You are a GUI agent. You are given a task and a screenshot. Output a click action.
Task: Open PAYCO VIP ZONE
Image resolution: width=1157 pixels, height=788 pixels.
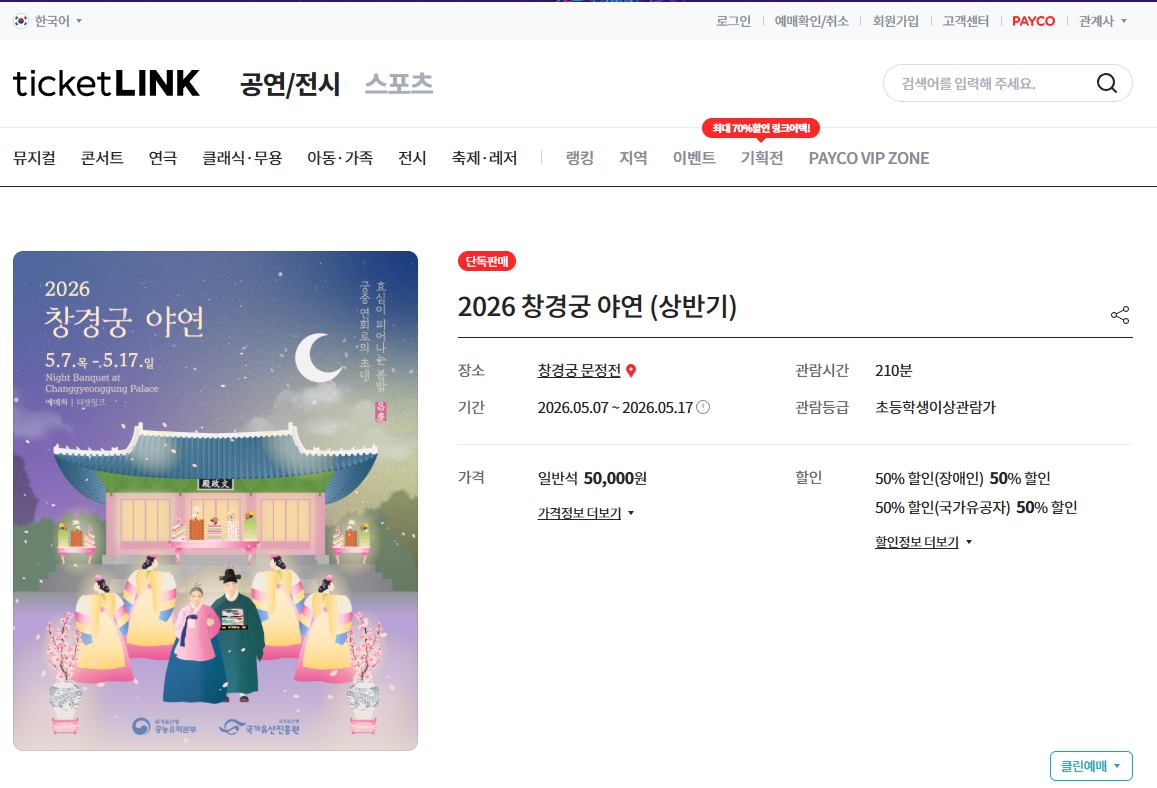tap(868, 158)
